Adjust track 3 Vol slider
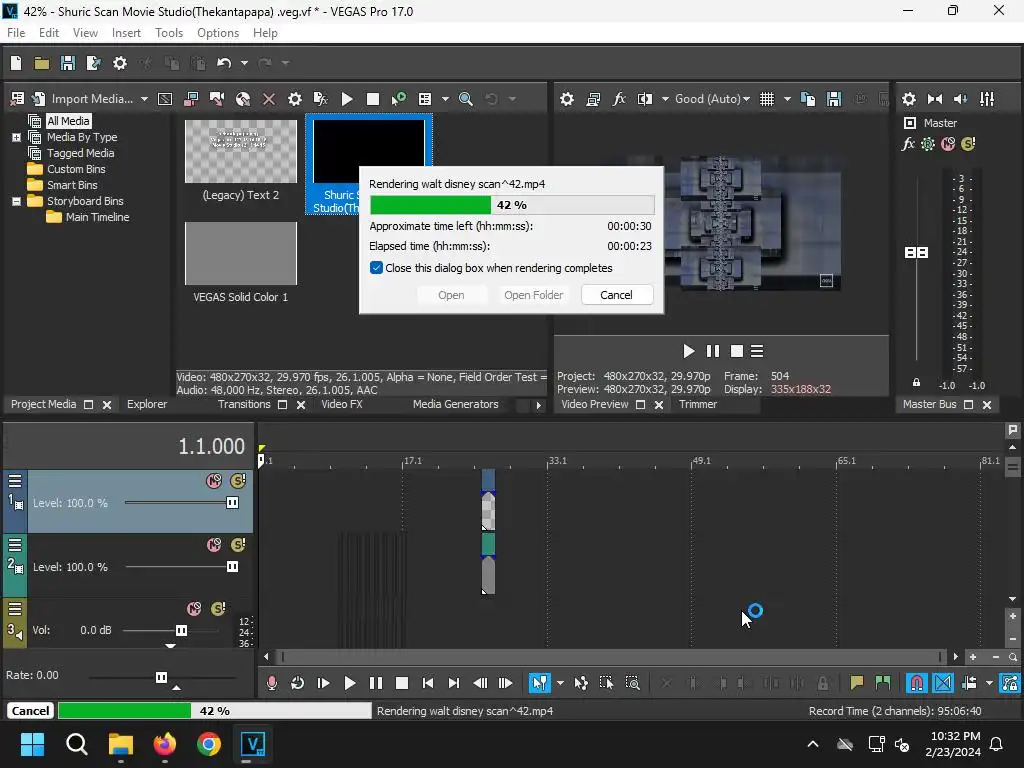This screenshot has height=768, width=1024. [x=181, y=630]
